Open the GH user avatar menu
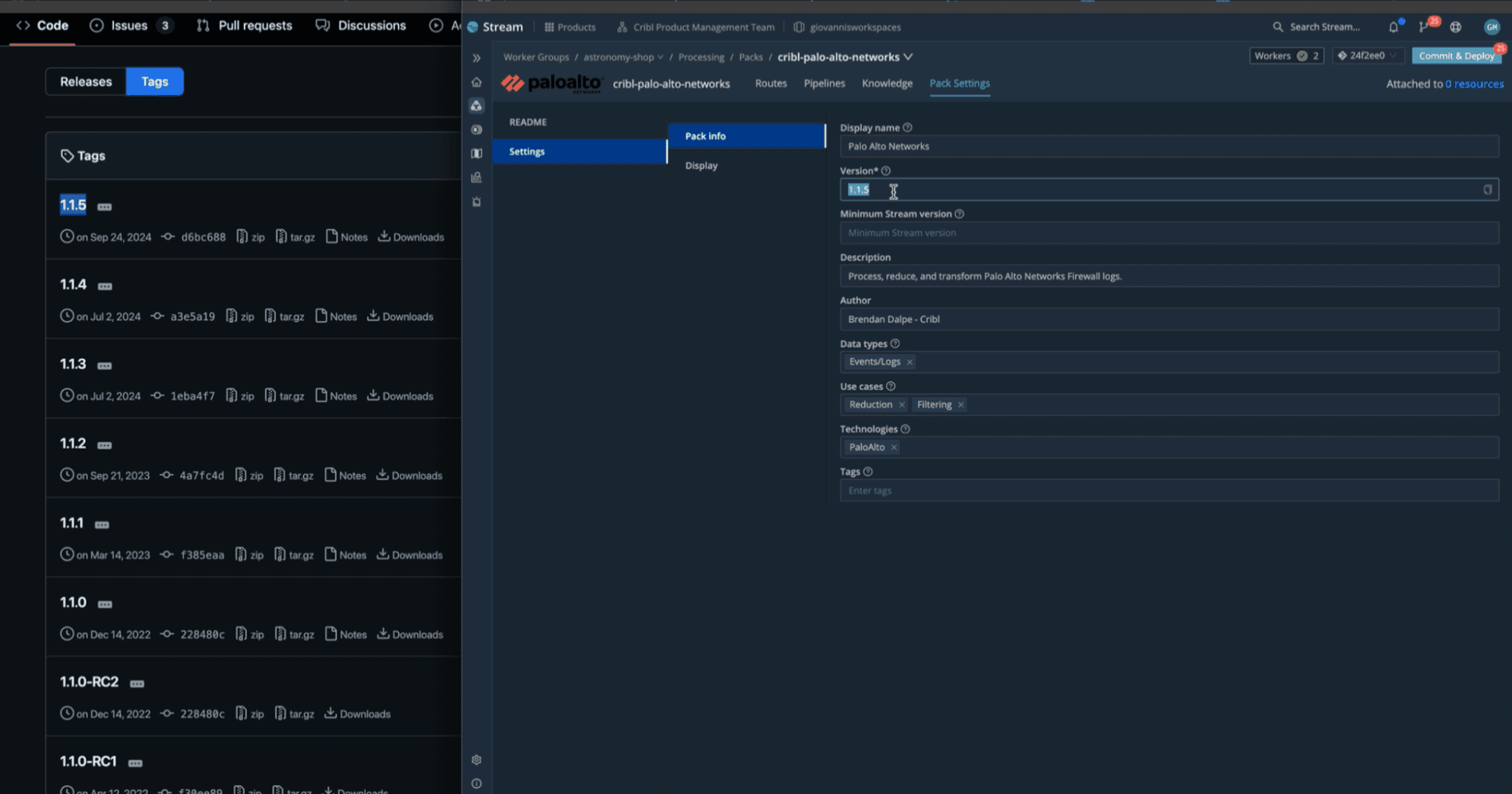 tap(1491, 27)
